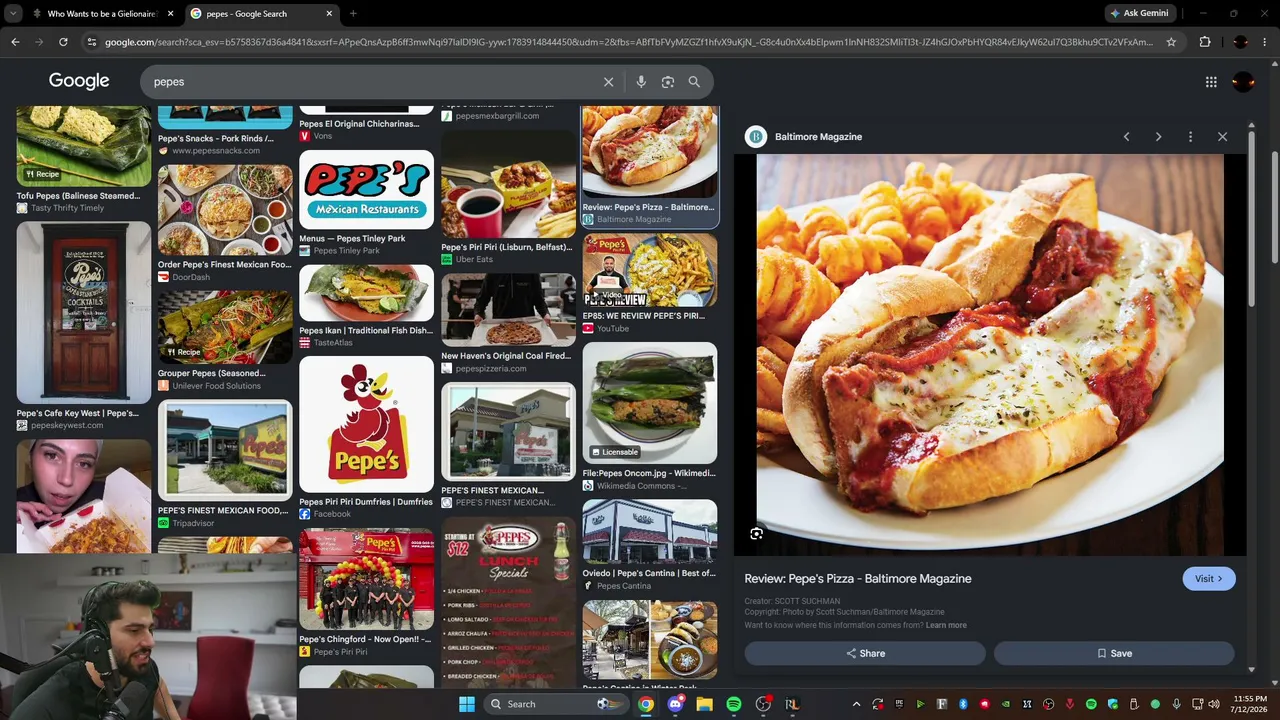
Task: Open the Google apps grid
Action: click(x=1211, y=82)
